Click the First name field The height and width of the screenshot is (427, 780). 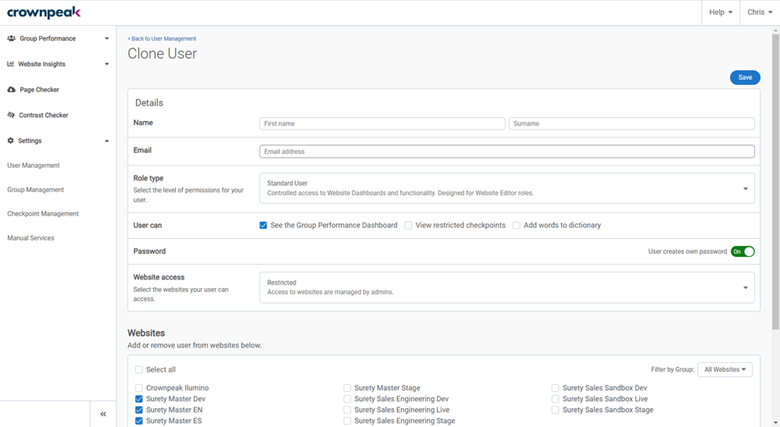click(x=382, y=123)
